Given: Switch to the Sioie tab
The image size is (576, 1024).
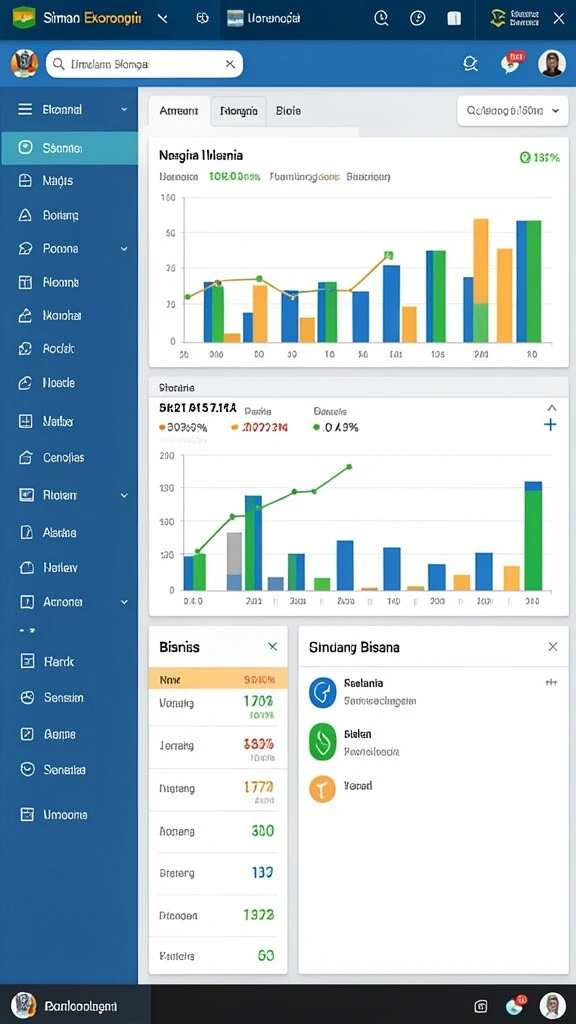Looking at the screenshot, I should 288,111.
